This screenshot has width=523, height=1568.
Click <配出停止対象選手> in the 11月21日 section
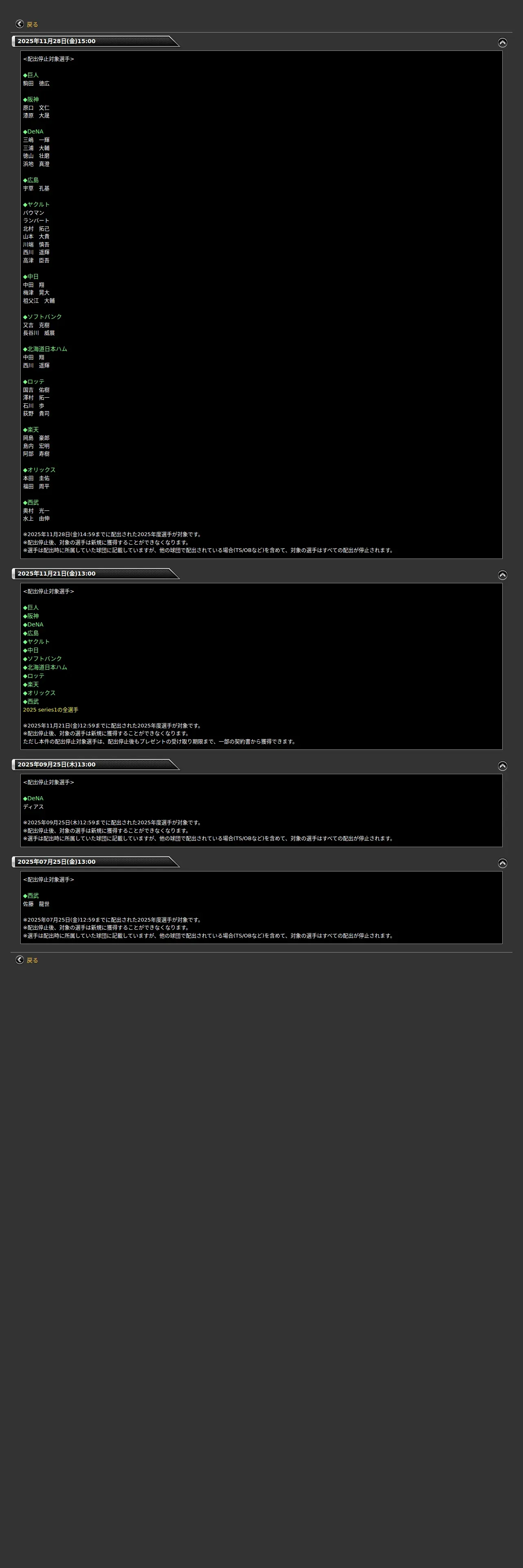49,591
